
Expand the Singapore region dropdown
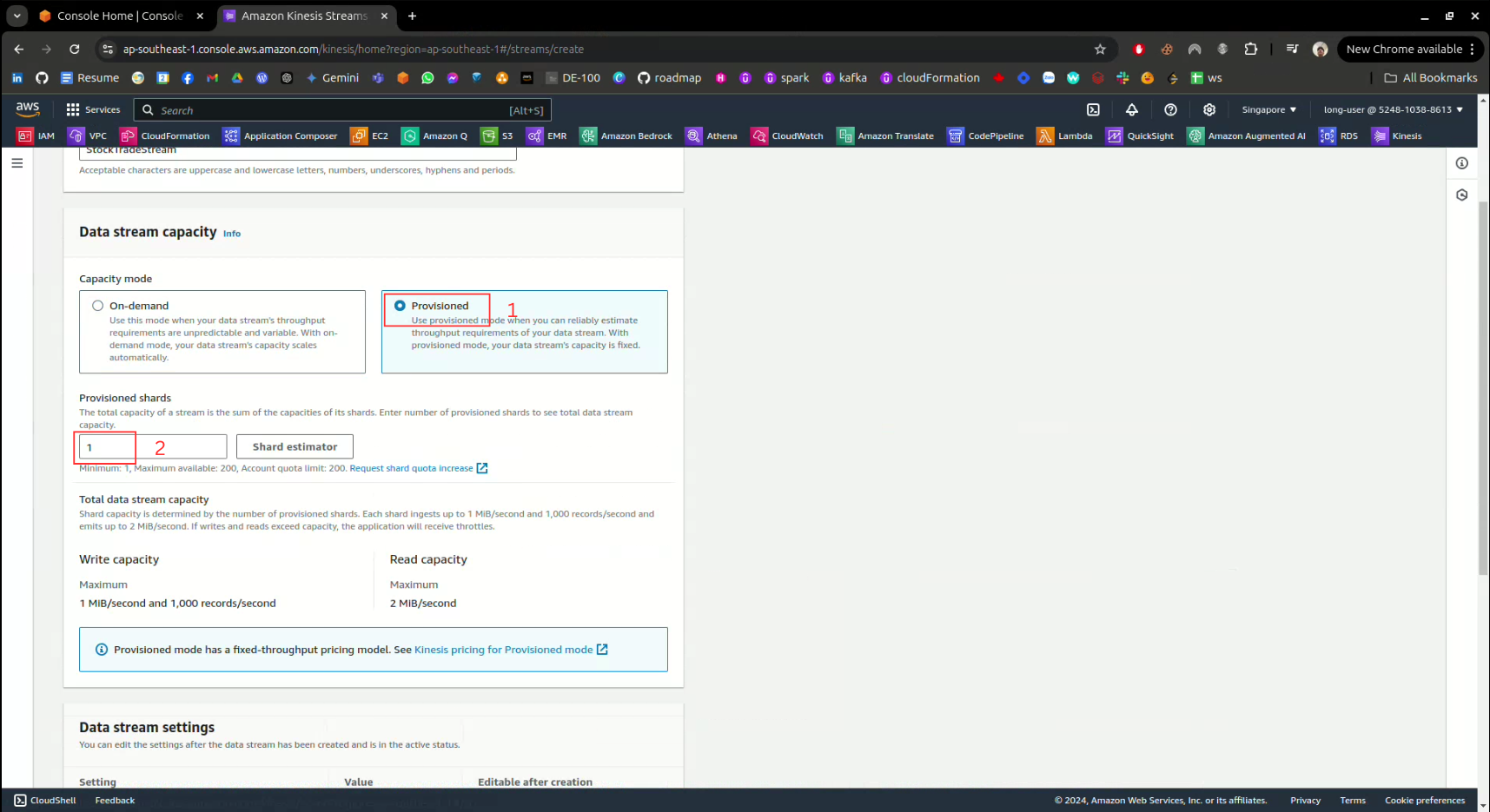(x=1268, y=110)
